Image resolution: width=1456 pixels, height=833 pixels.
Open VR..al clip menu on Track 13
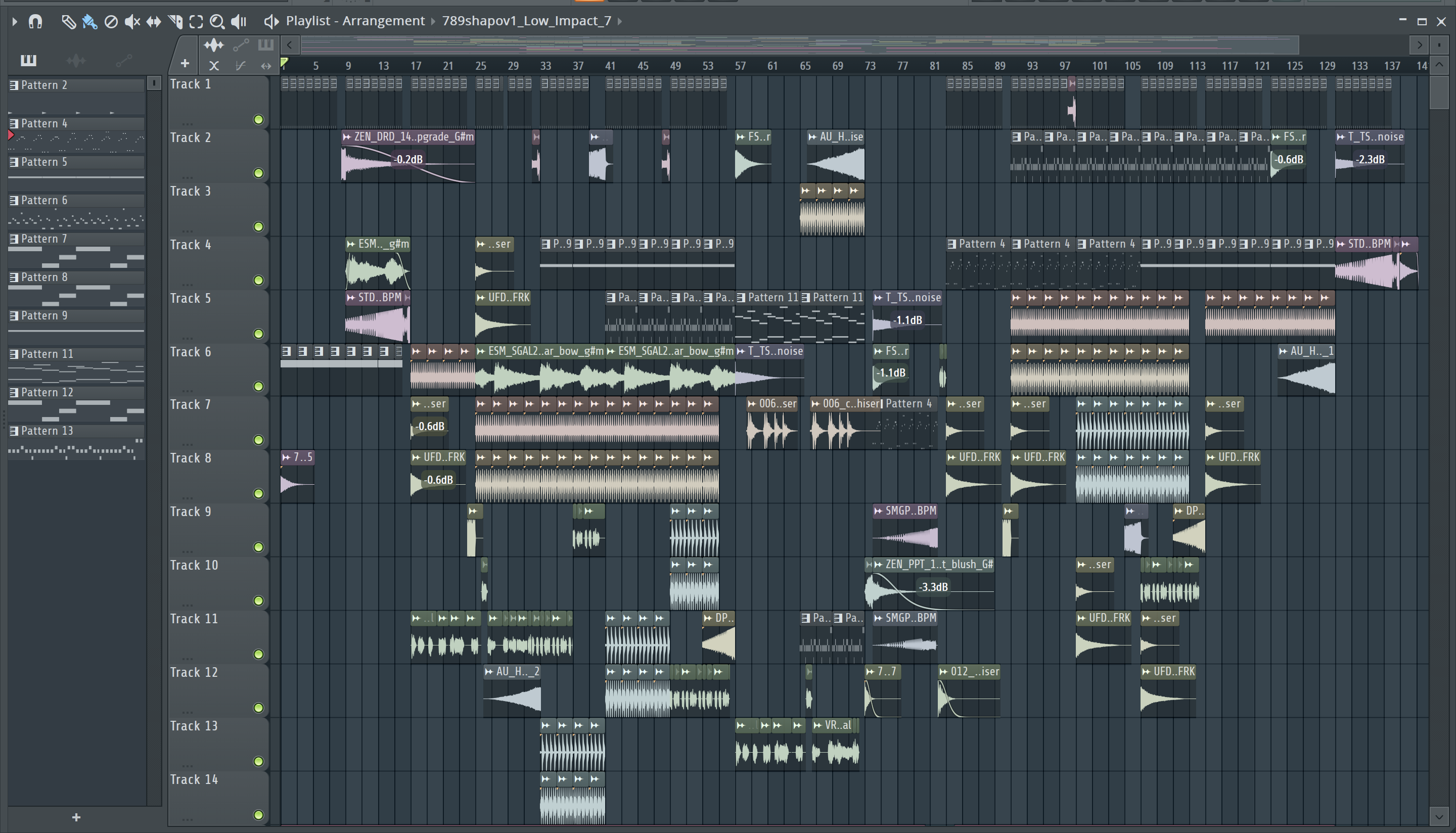point(817,725)
